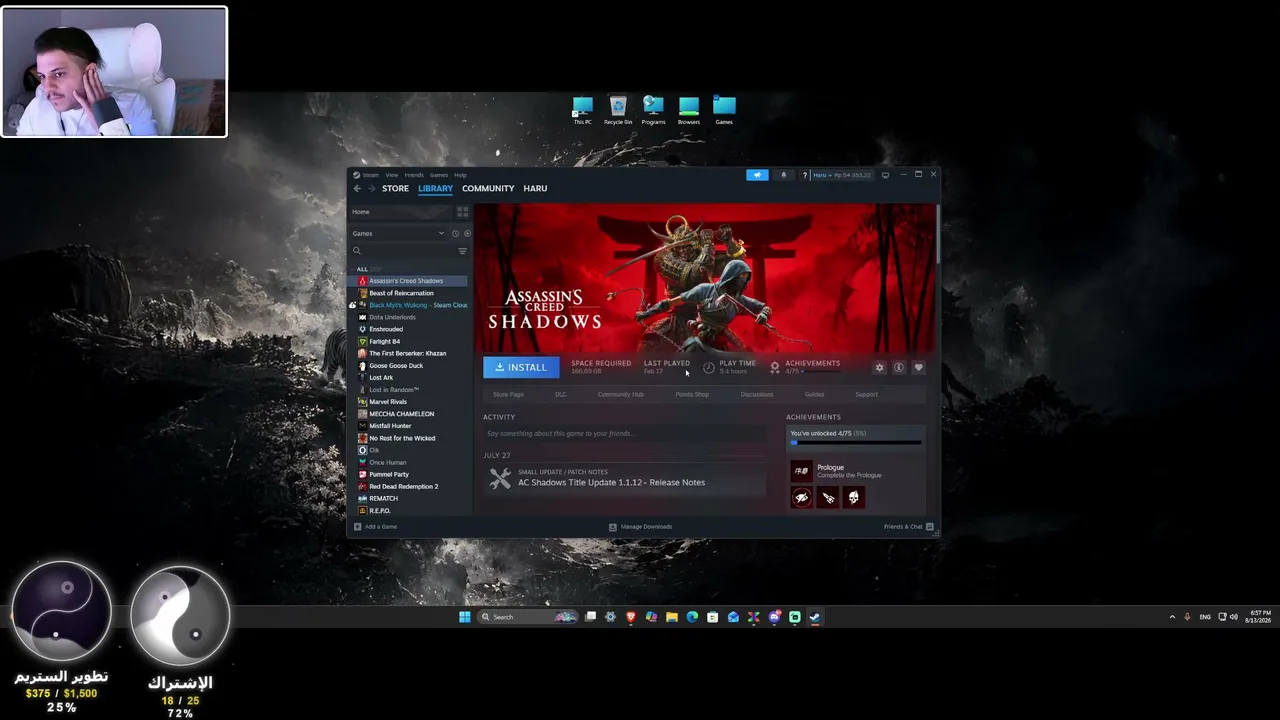Image resolution: width=1280 pixels, height=720 pixels.
Task: Open the Browsers desktop folder
Action: [688, 110]
